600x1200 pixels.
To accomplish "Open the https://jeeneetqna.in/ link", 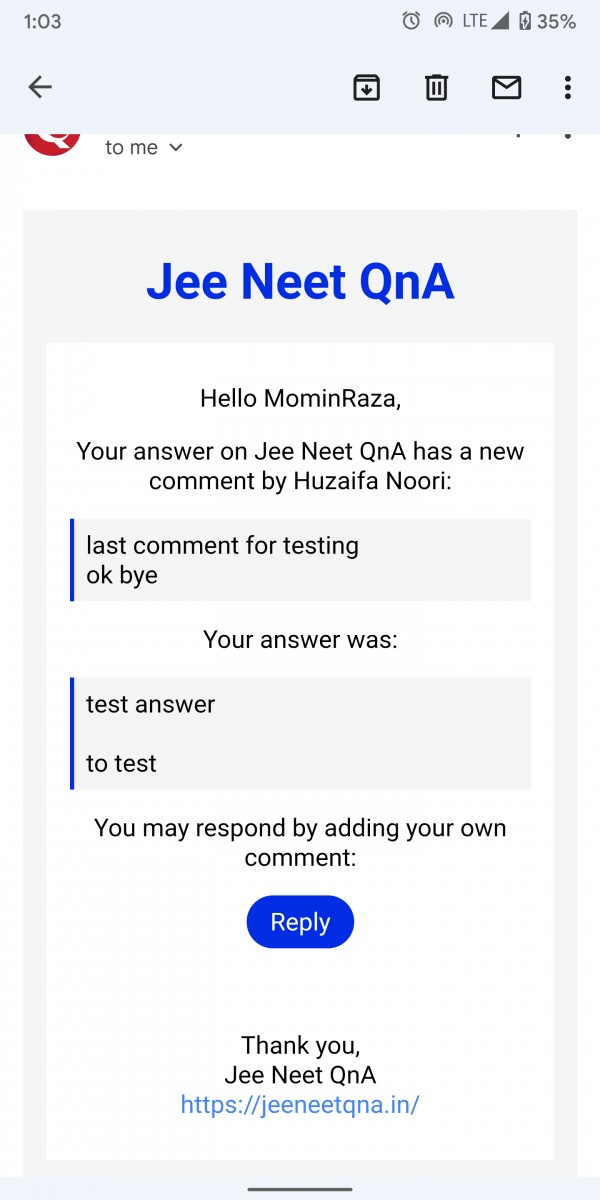I will pos(300,1104).
